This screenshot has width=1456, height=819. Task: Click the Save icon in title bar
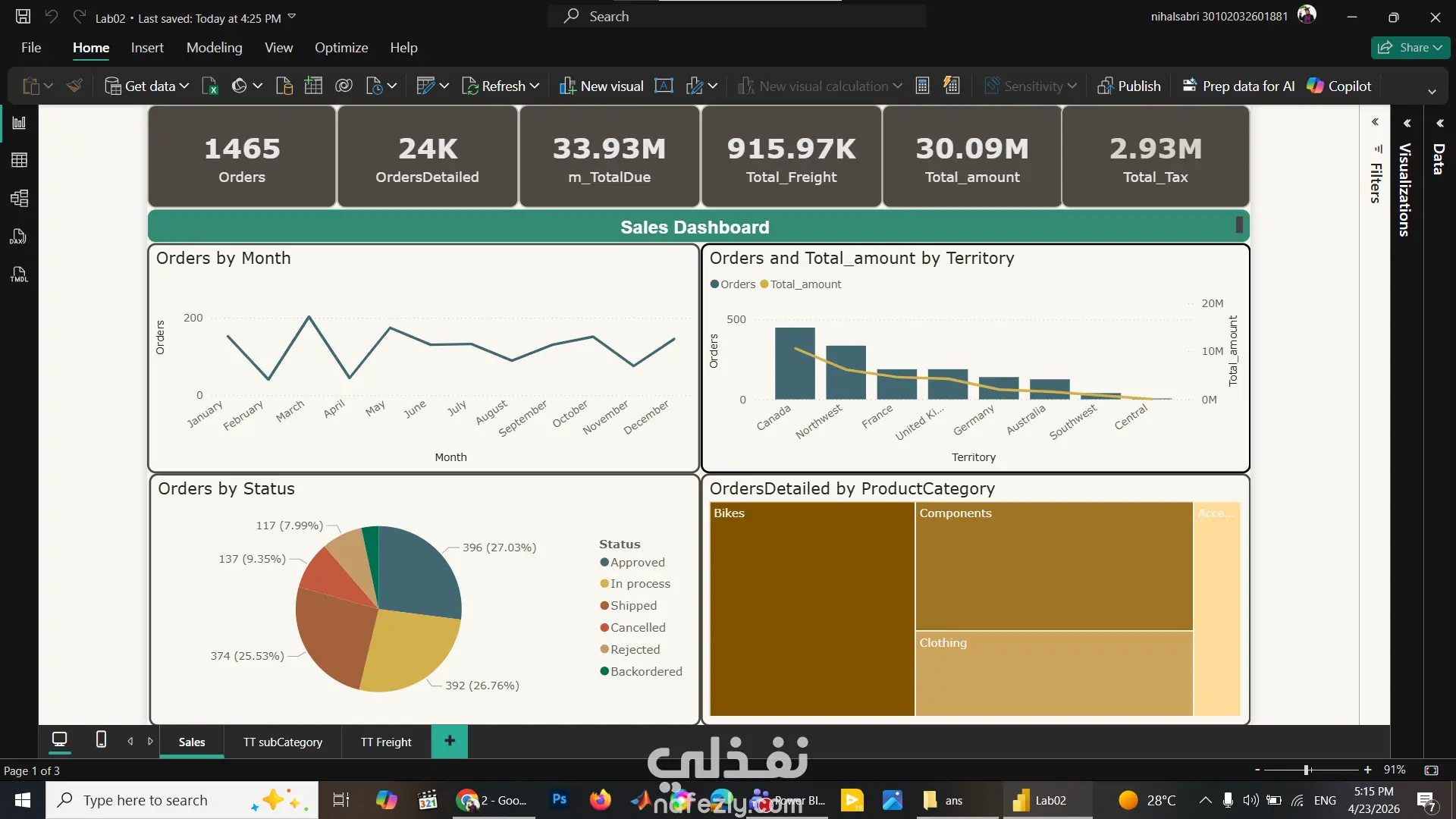coord(23,17)
